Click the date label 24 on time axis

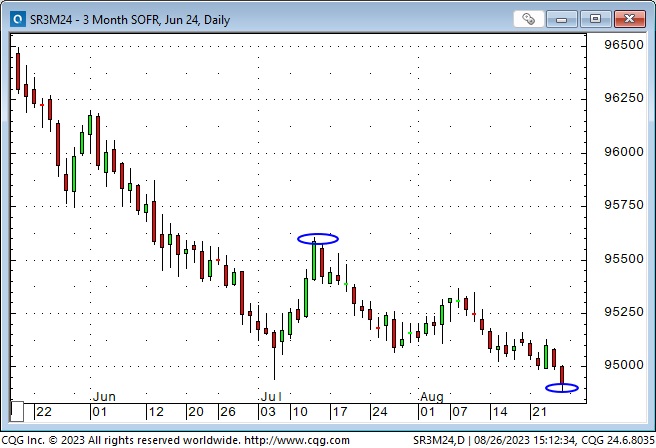pos(379,412)
